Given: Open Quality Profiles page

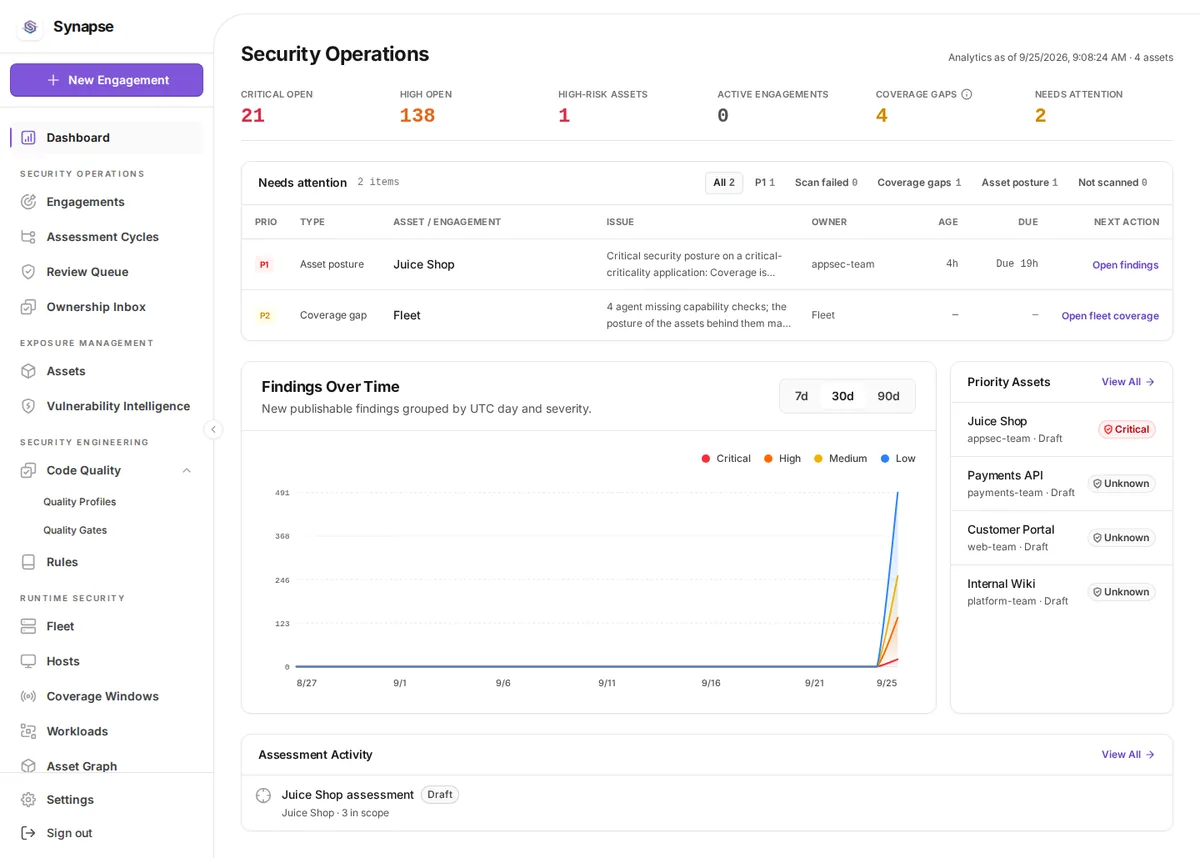Looking at the screenshot, I should (80, 502).
